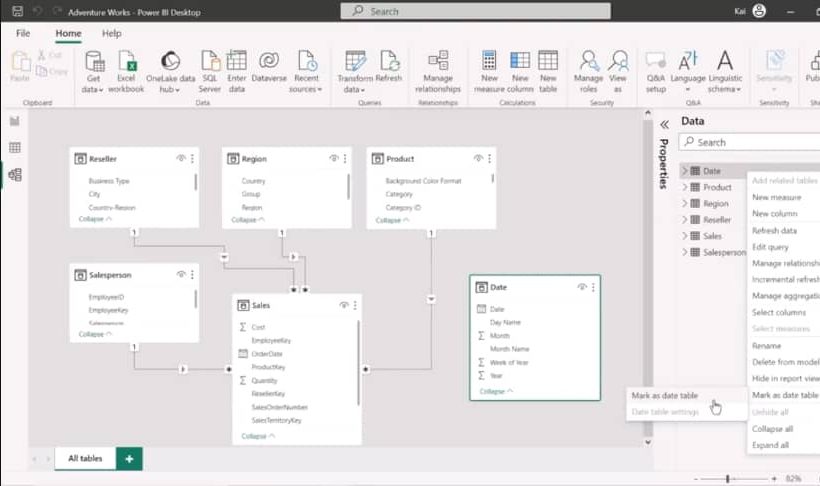The image size is (820, 486).
Task: Click the SQL Server source icon
Action: 210,61
